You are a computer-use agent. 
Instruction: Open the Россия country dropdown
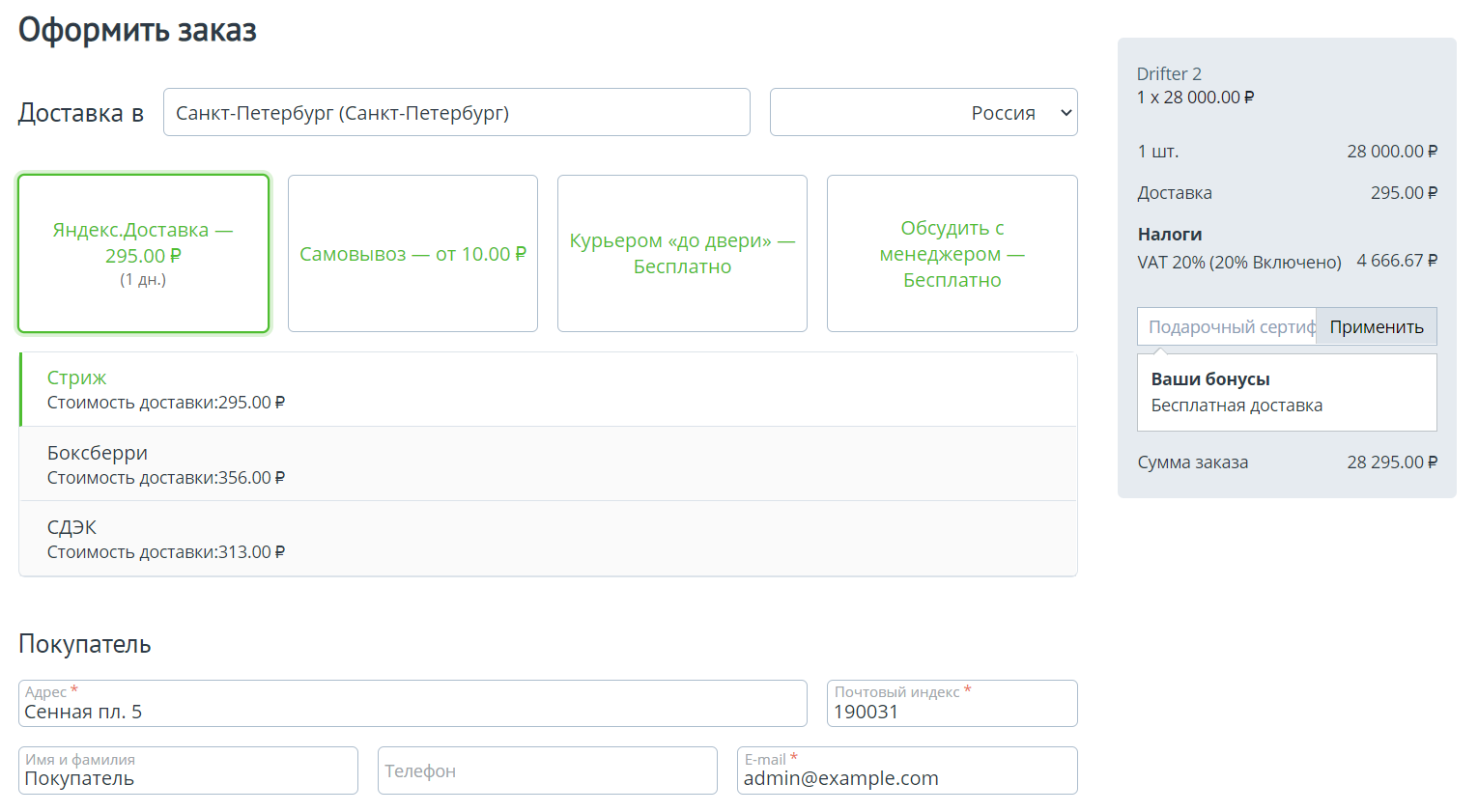tap(923, 113)
